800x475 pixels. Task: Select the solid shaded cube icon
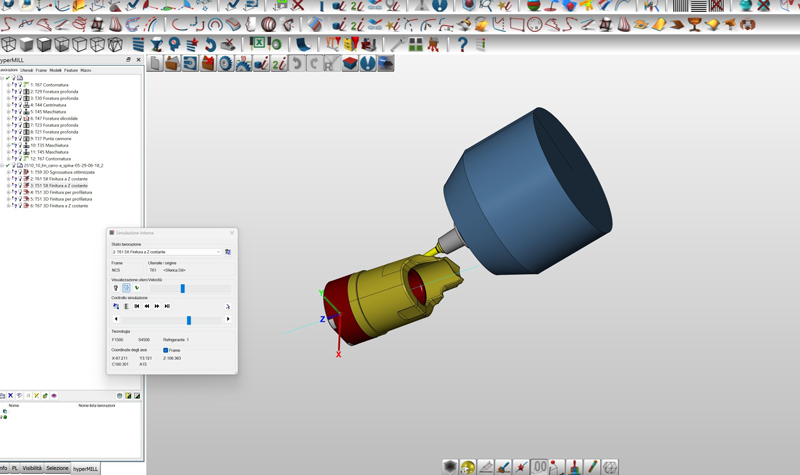[27, 44]
